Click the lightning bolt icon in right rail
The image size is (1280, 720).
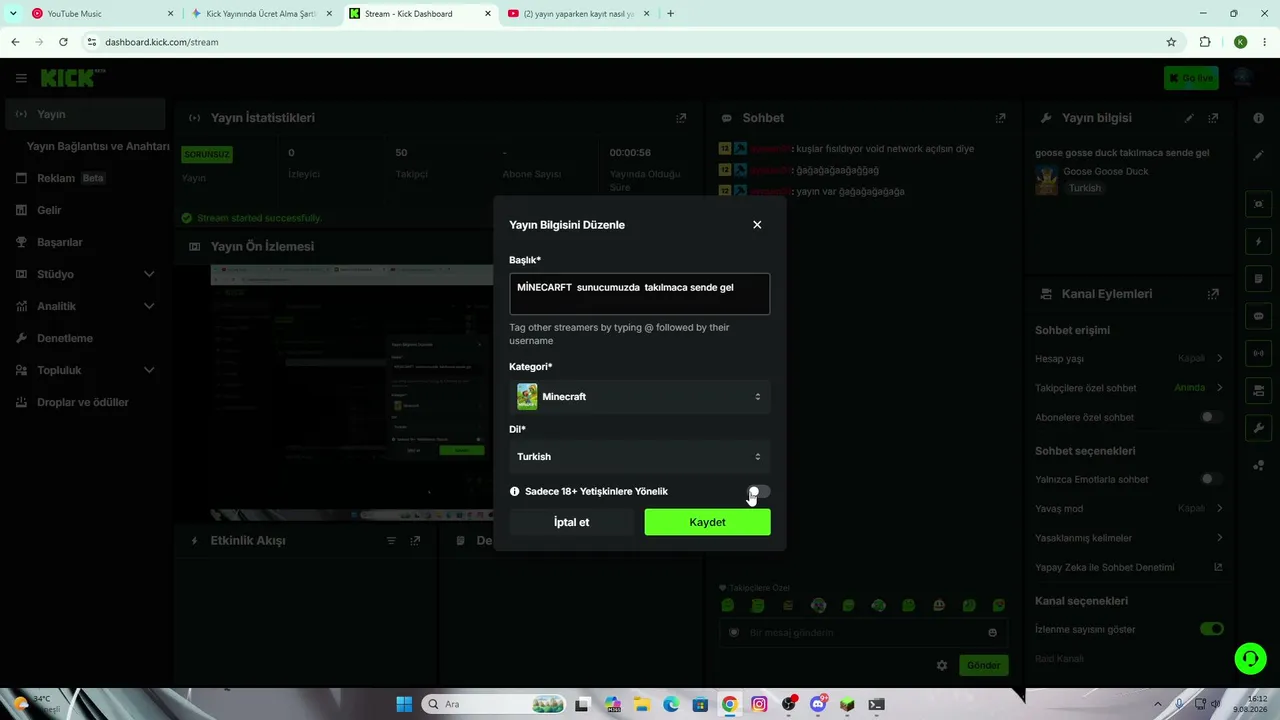1258,242
